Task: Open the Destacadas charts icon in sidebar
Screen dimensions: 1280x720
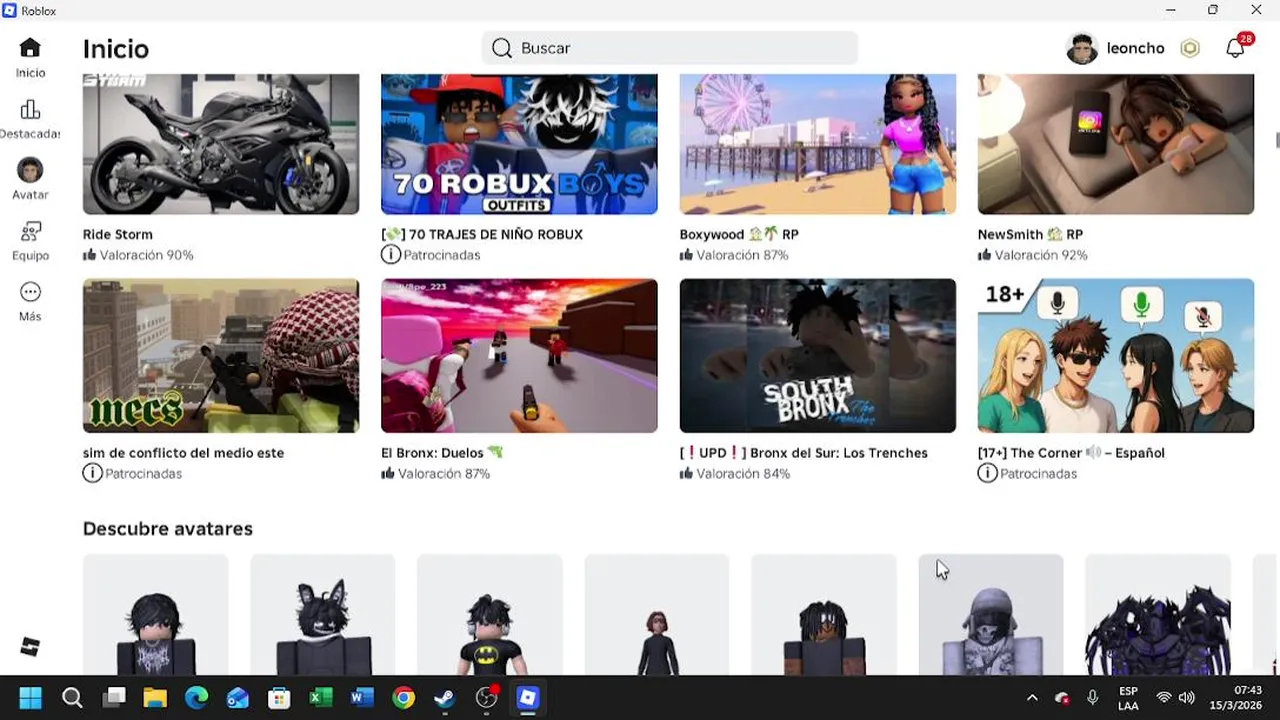Action: coord(30,110)
